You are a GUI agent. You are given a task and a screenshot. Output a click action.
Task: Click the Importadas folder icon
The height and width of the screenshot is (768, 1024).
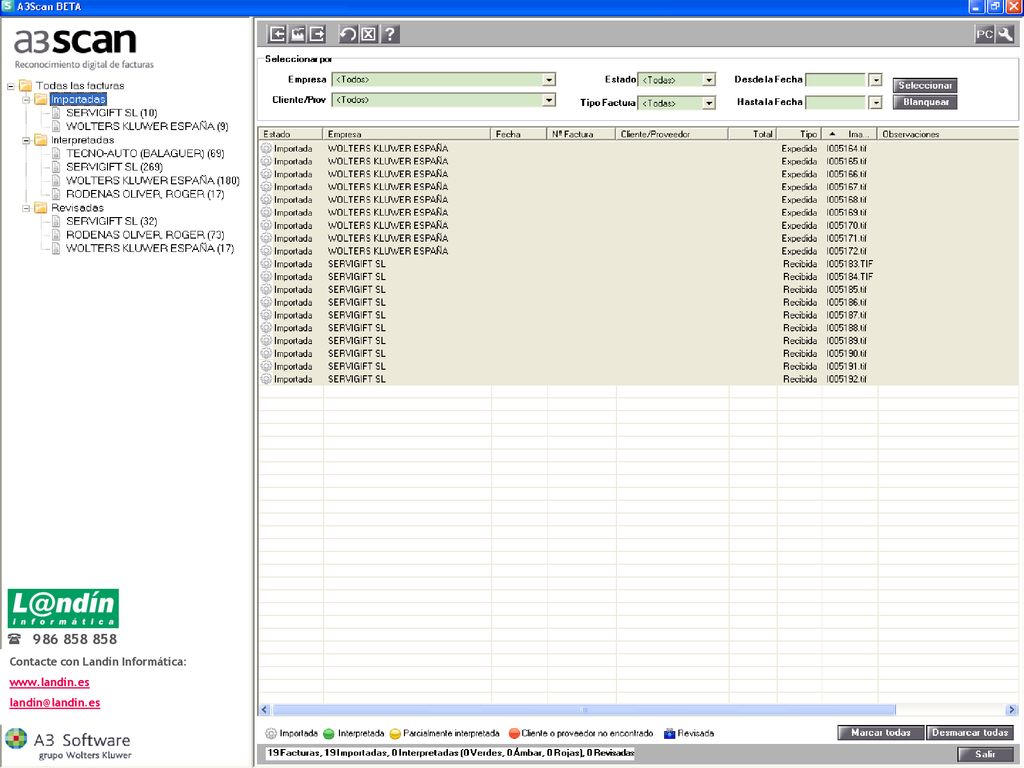coord(40,99)
